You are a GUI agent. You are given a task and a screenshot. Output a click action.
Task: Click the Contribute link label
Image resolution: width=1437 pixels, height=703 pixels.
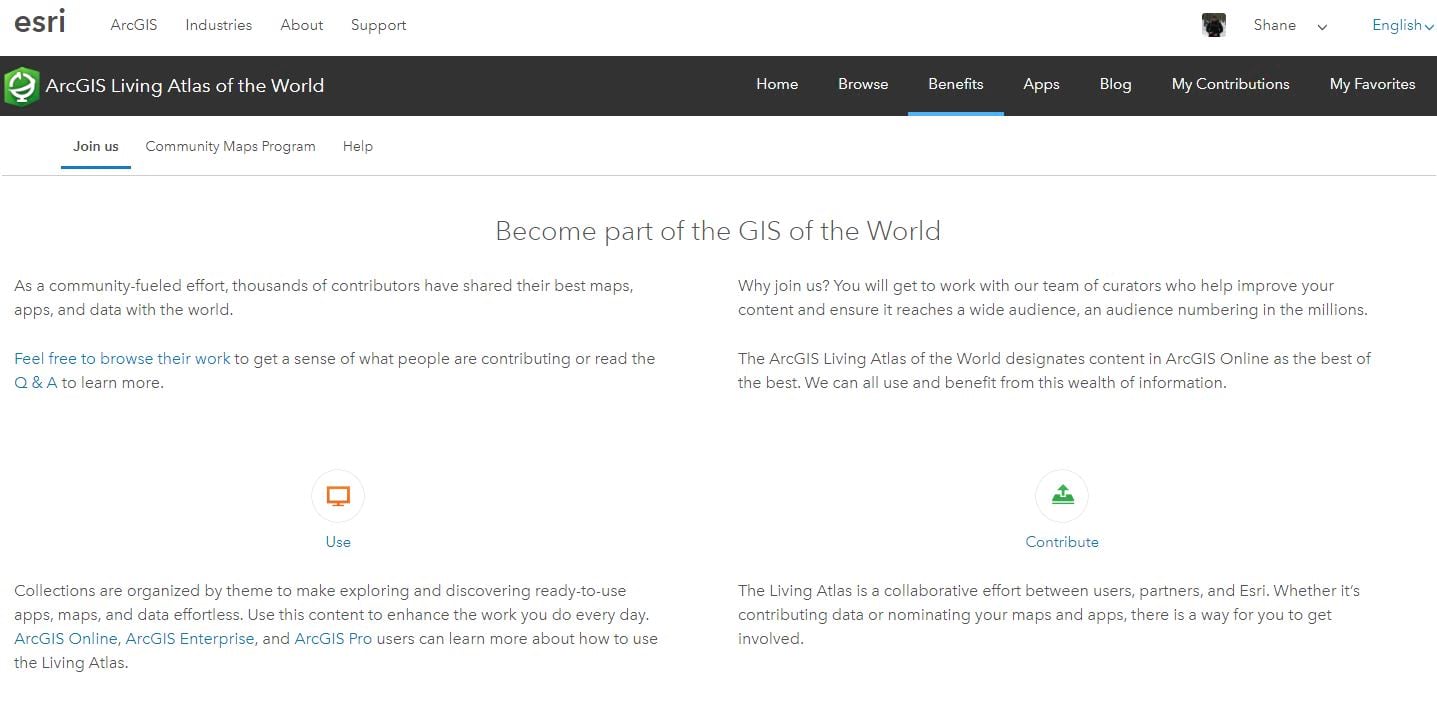pos(1062,542)
